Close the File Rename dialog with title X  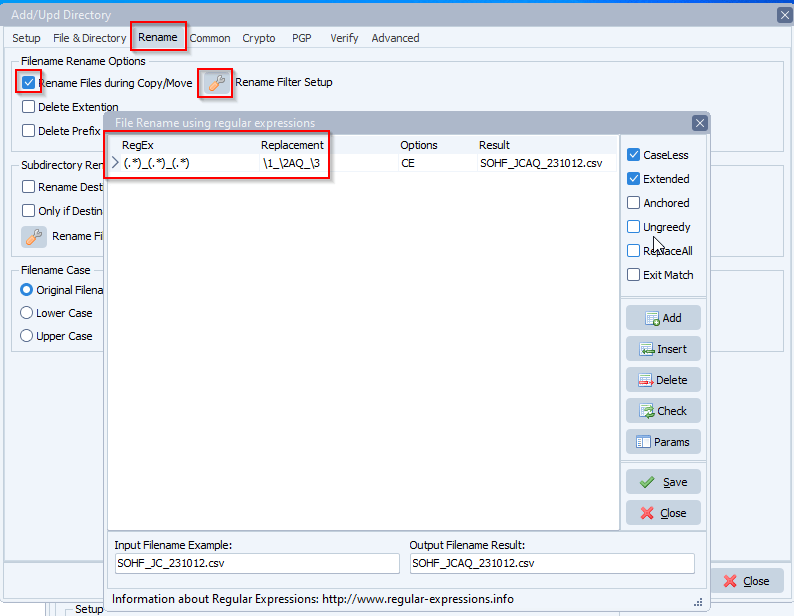[700, 123]
